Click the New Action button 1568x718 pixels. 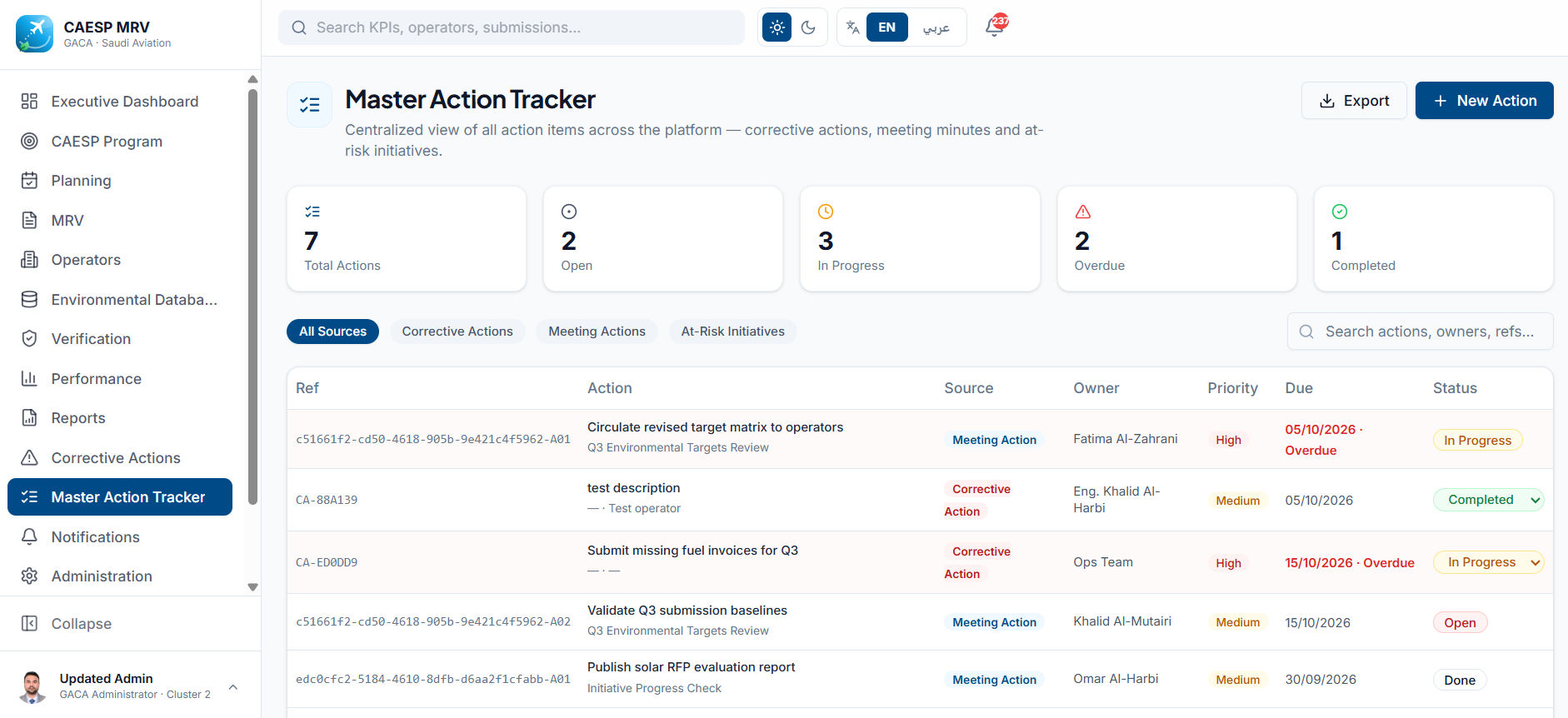click(x=1484, y=101)
